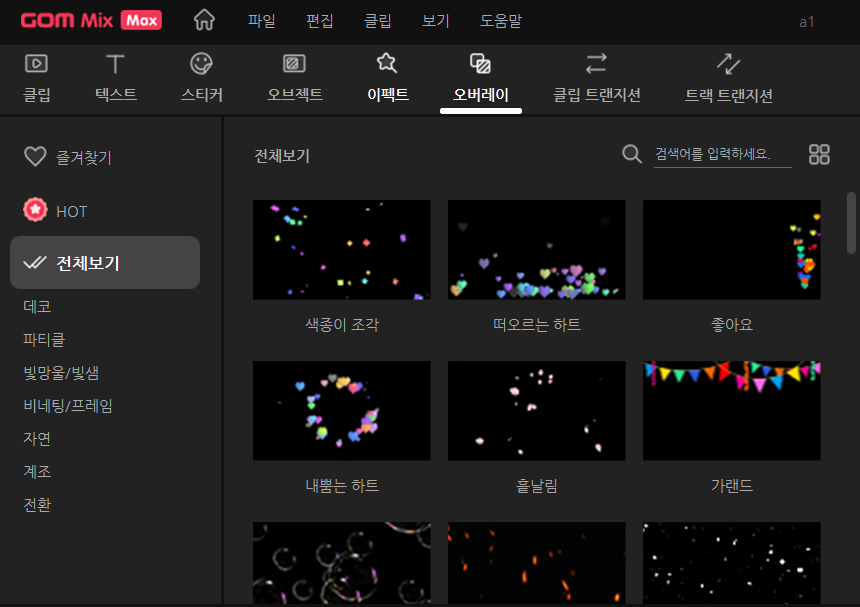Click the a1 account label

pyautogui.click(x=806, y=22)
